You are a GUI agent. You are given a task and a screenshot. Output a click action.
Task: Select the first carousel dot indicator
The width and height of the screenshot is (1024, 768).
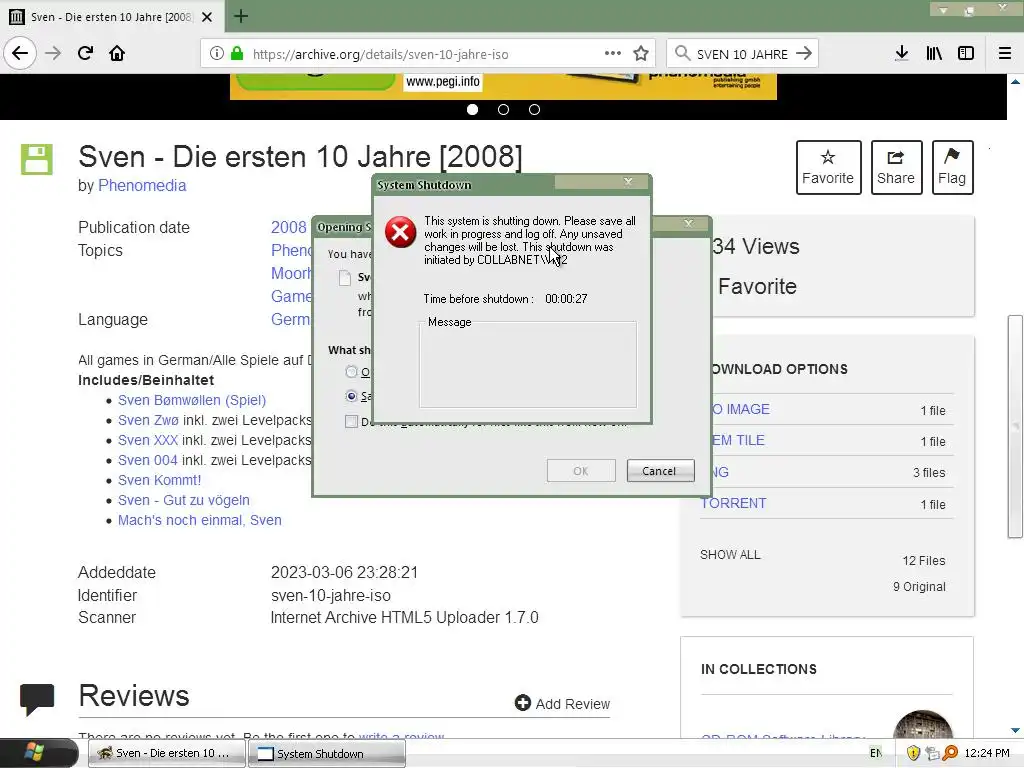point(472,110)
